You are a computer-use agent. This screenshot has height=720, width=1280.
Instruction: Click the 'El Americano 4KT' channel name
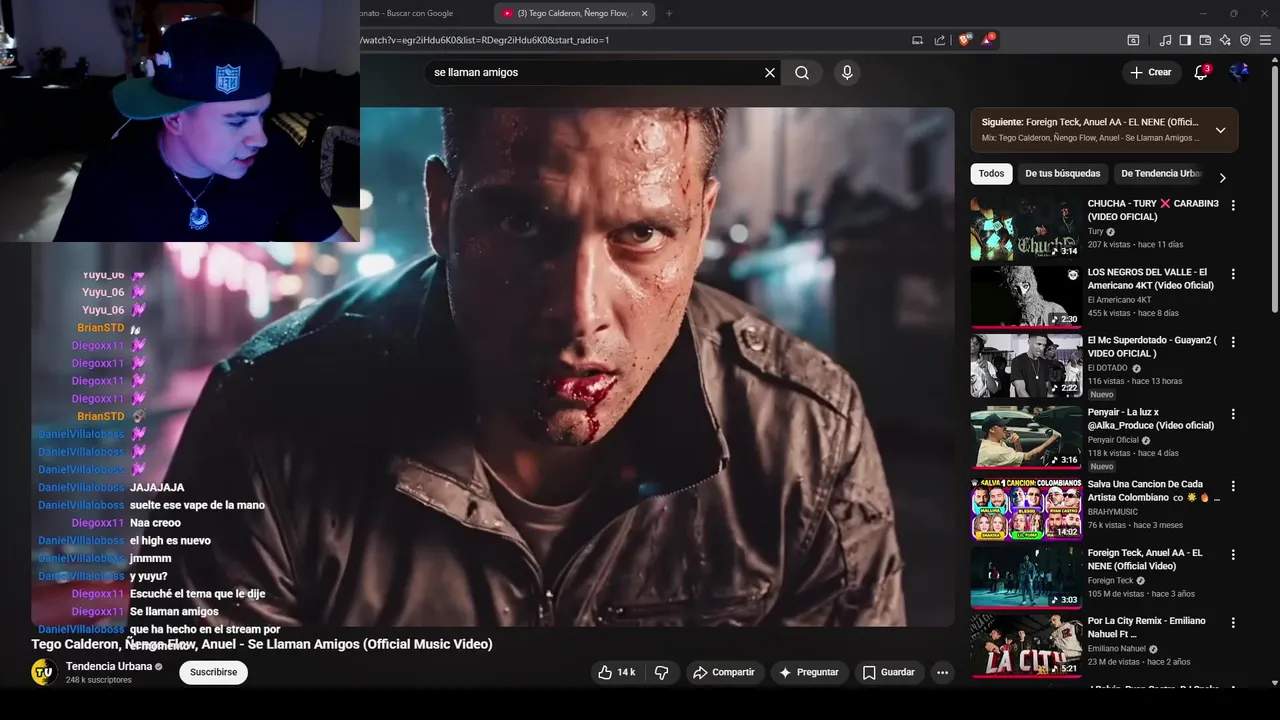point(1119,300)
